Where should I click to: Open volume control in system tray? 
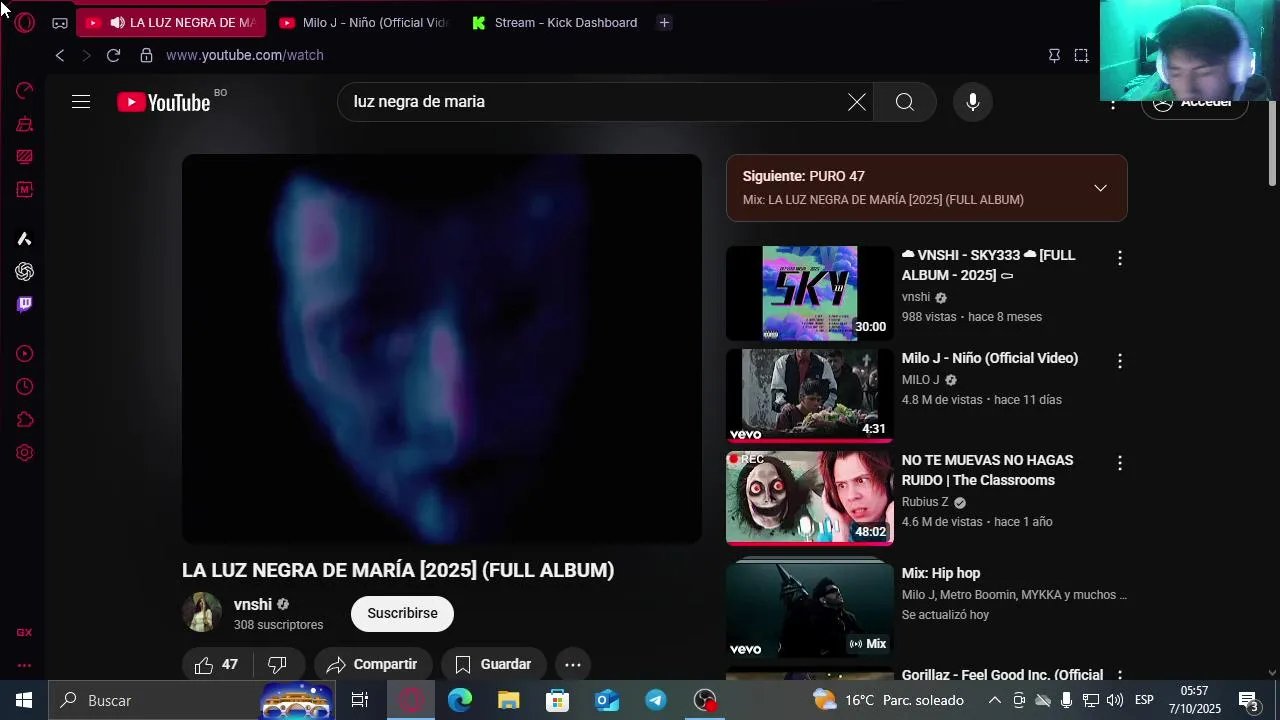point(1115,700)
